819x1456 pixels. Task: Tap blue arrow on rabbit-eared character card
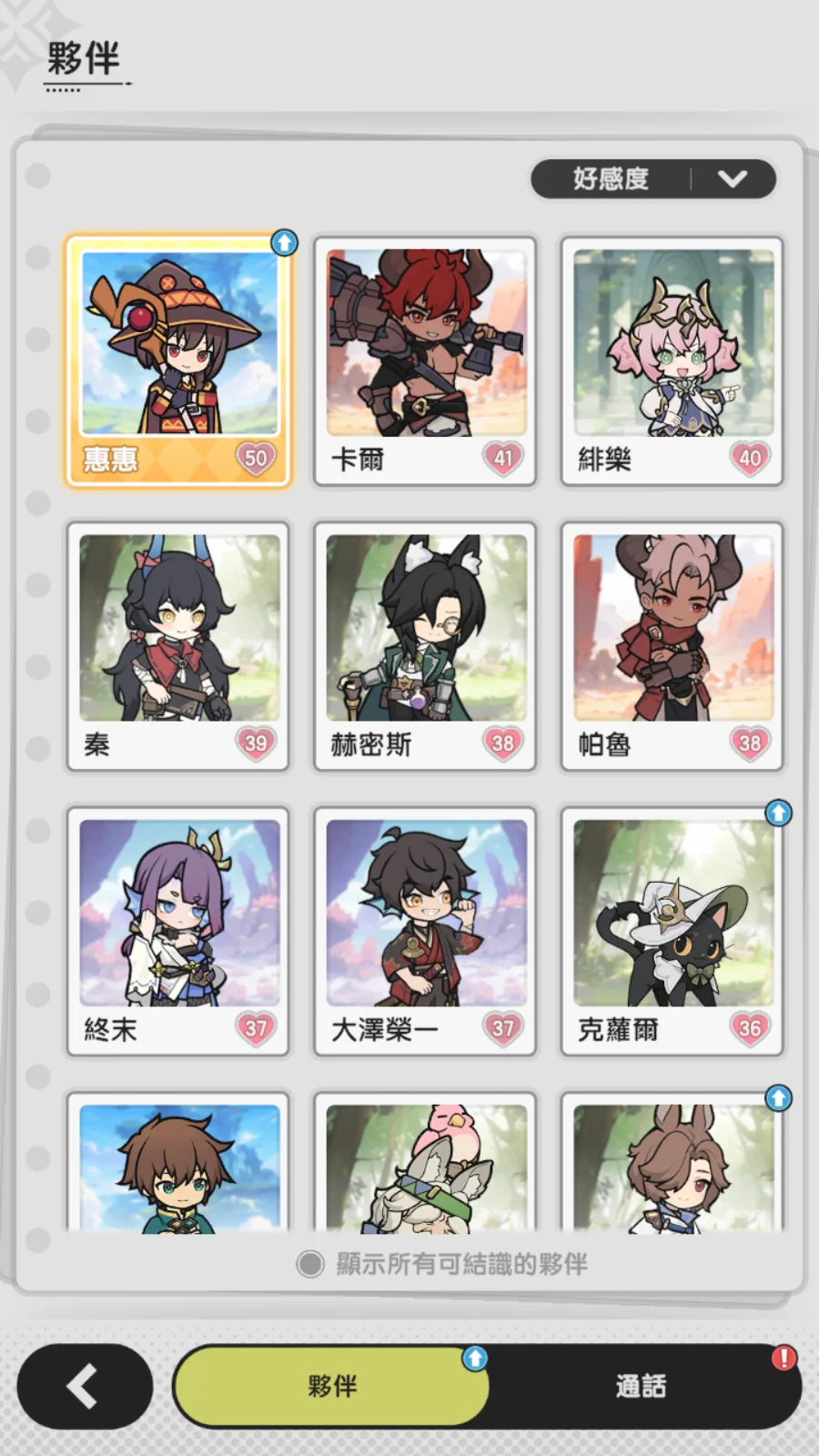tap(778, 1098)
